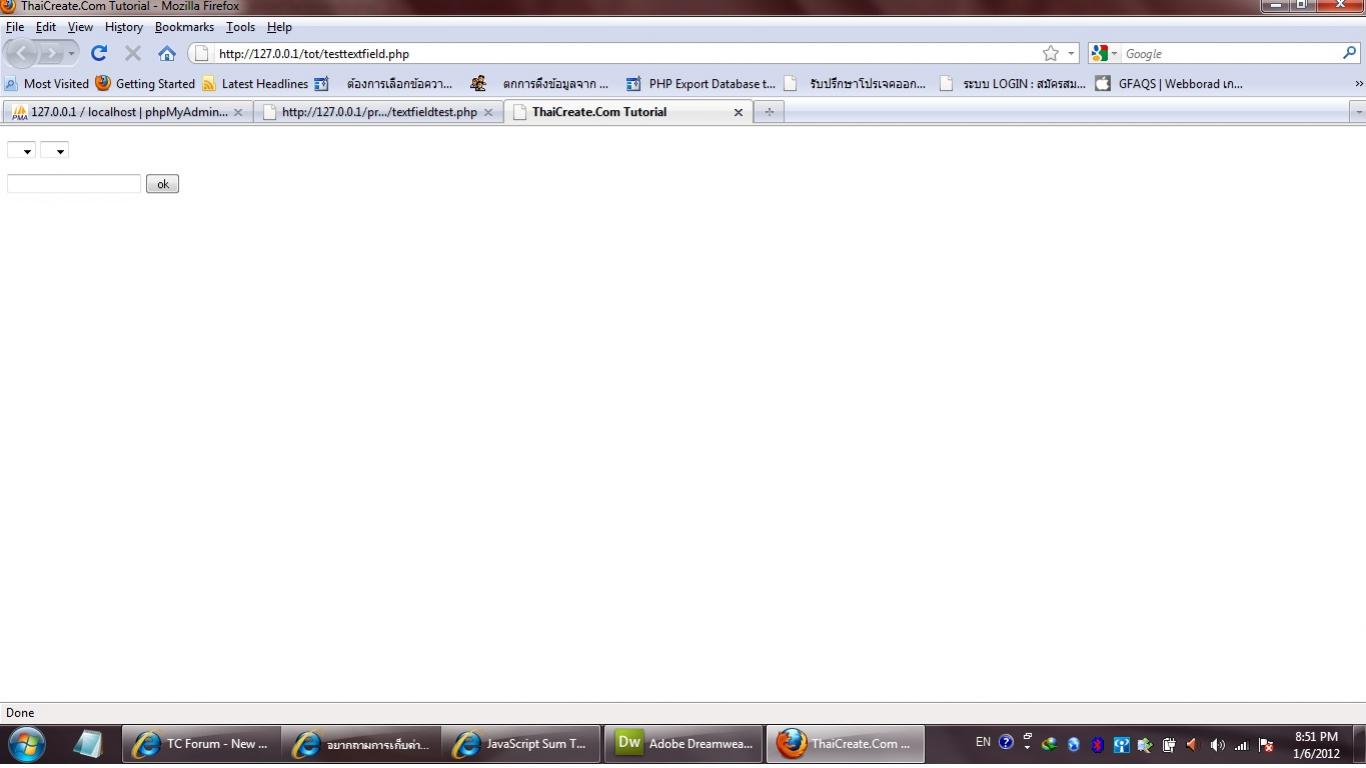Open TC Forum Internet Explorer taskbar window
The width and height of the screenshot is (1366, 768).
click(200, 744)
